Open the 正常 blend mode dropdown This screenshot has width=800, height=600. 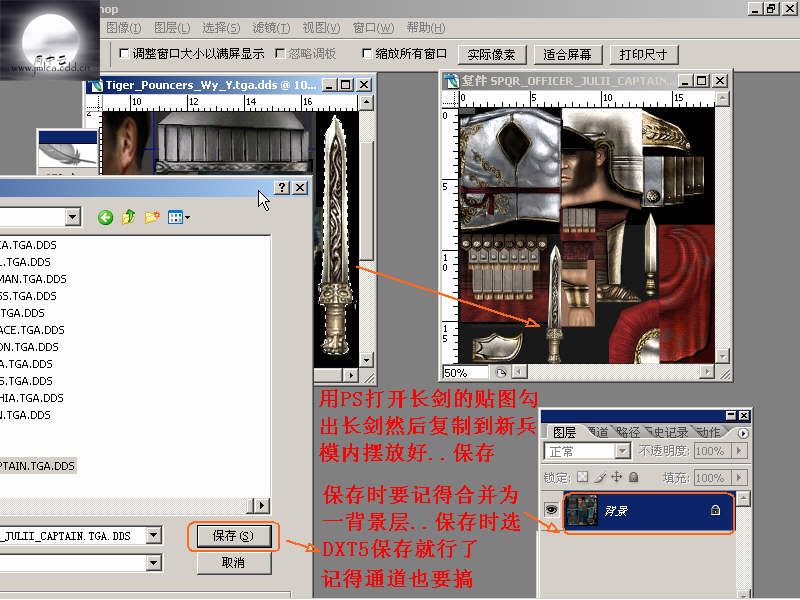pos(622,451)
